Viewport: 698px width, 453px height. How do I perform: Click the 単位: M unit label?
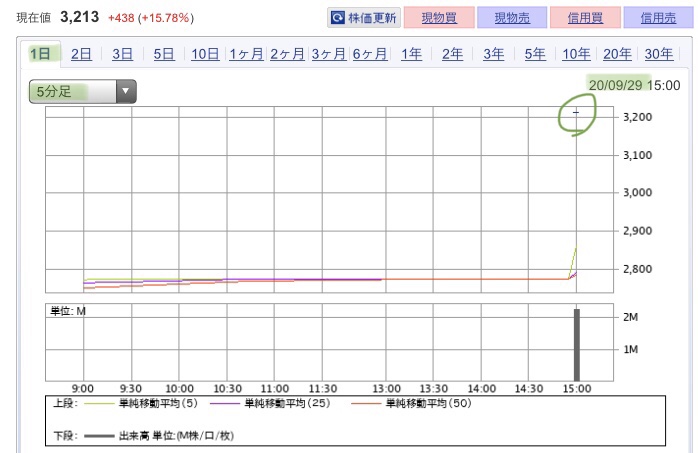pos(68,311)
